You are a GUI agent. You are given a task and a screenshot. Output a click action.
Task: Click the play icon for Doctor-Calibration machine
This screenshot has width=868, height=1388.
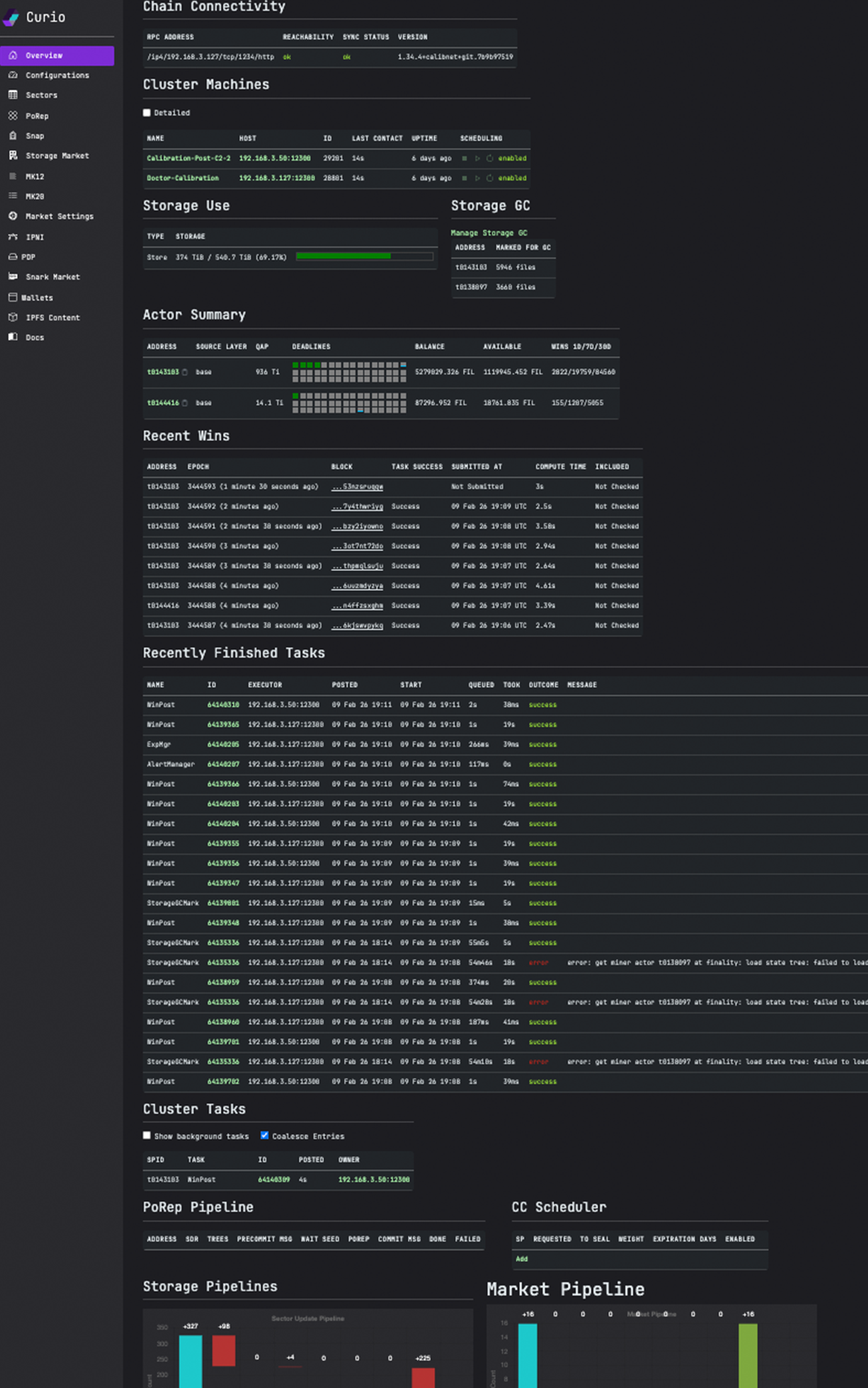(x=477, y=179)
